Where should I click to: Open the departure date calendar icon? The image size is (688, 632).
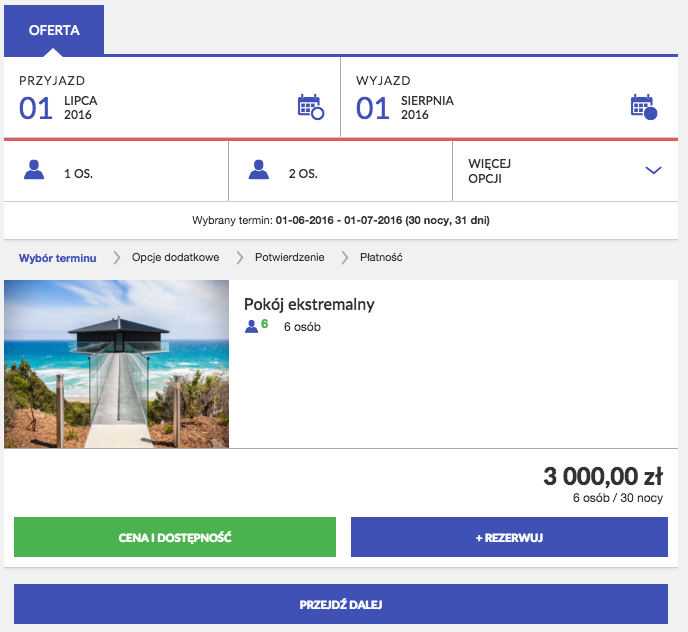pyautogui.click(x=644, y=107)
